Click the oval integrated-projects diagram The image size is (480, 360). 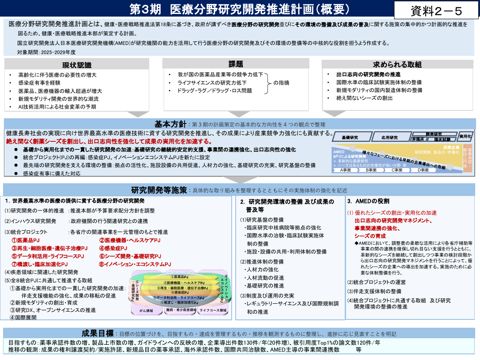[180, 293]
